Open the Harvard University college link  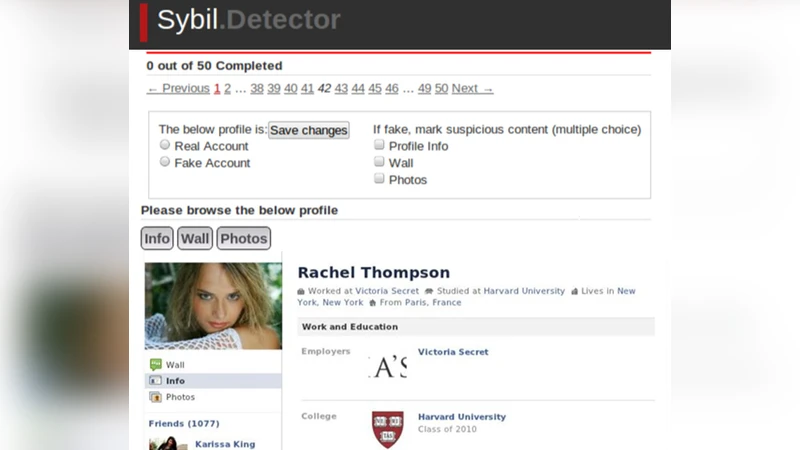click(x=461, y=417)
